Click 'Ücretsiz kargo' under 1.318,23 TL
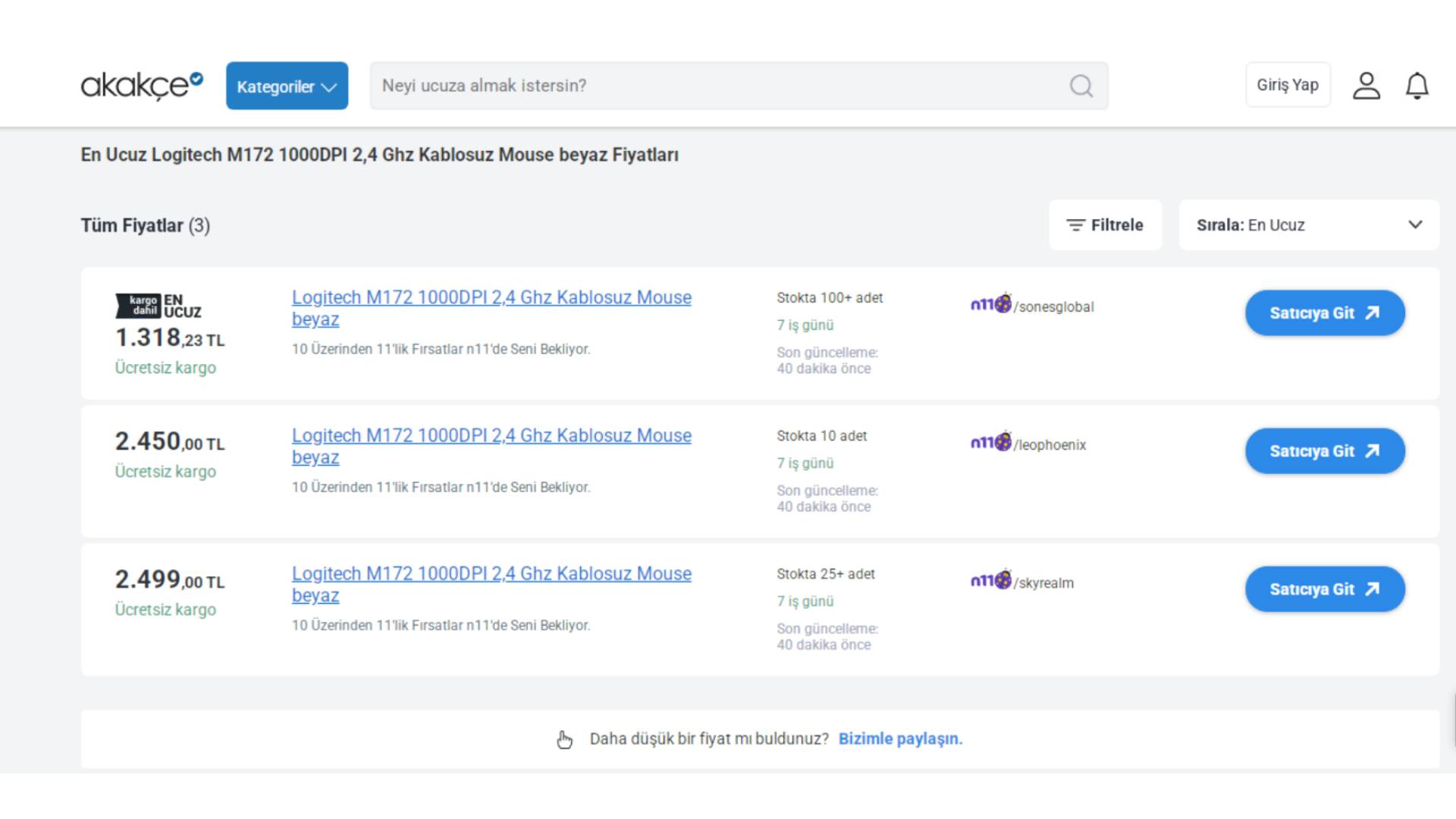The width and height of the screenshot is (1456, 819). point(165,368)
